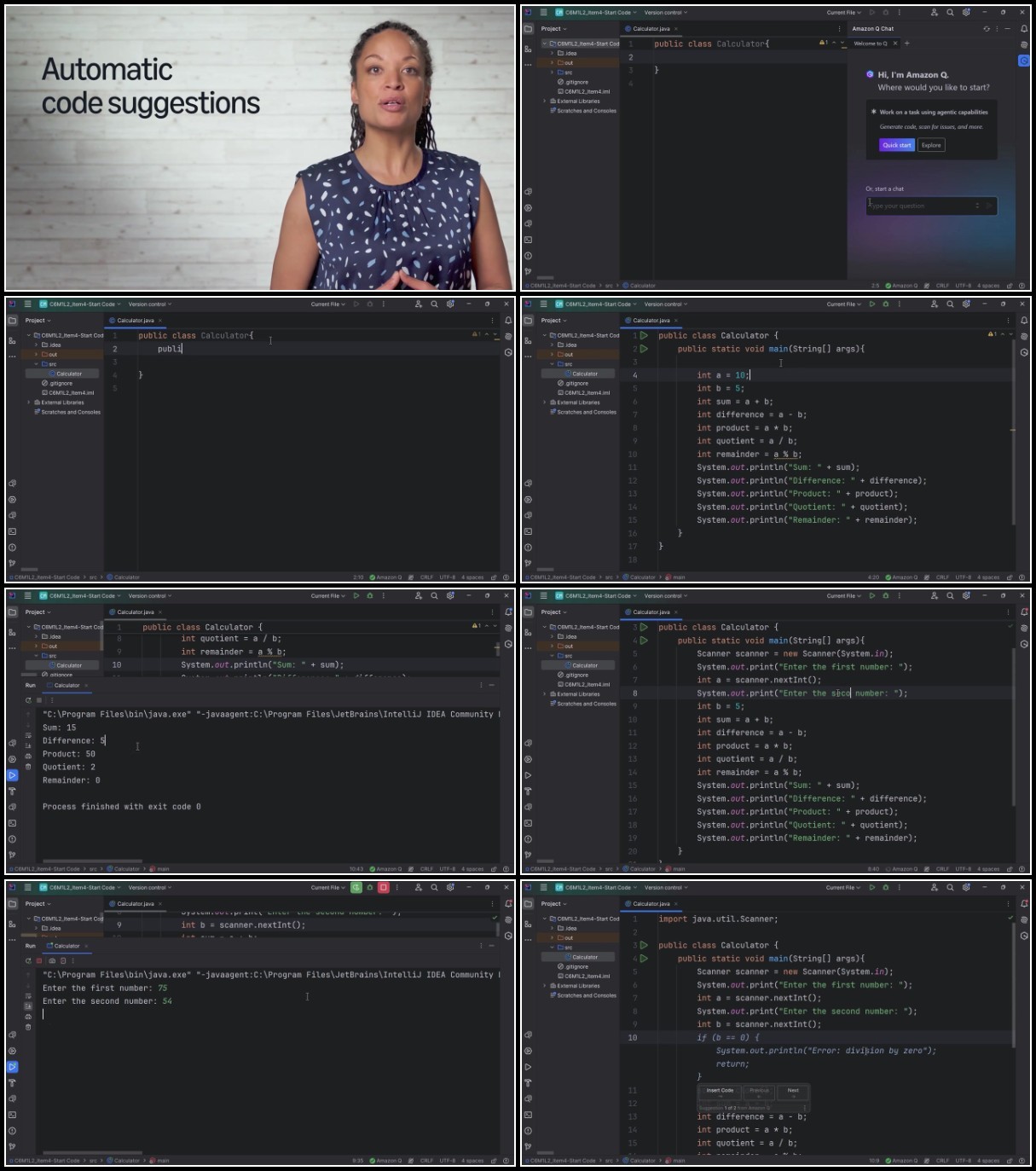1036x1171 pixels.
Task: Click the horizontal scrollbar under Process finished output
Action: point(92,861)
